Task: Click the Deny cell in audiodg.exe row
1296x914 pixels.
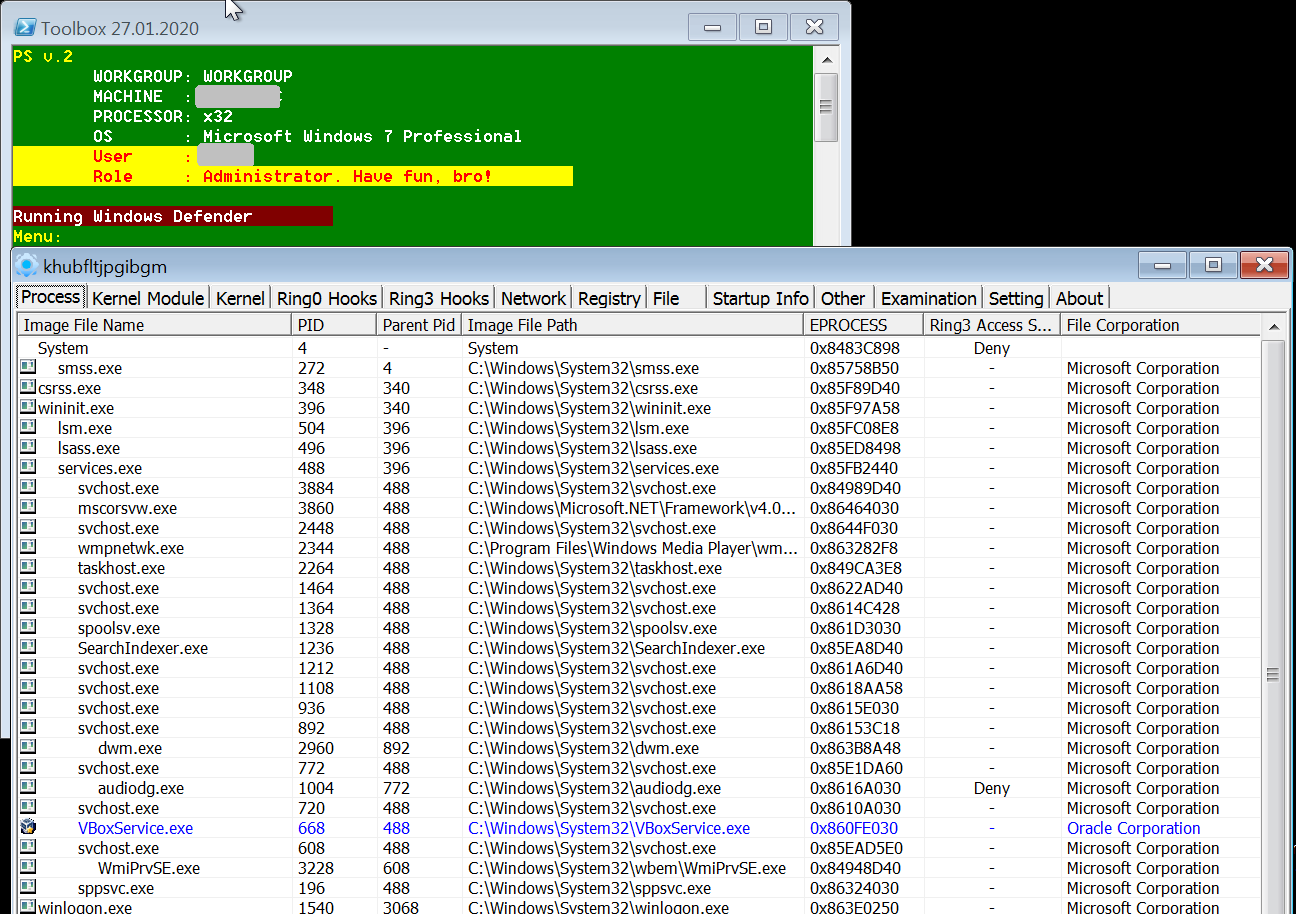Action: click(x=992, y=788)
